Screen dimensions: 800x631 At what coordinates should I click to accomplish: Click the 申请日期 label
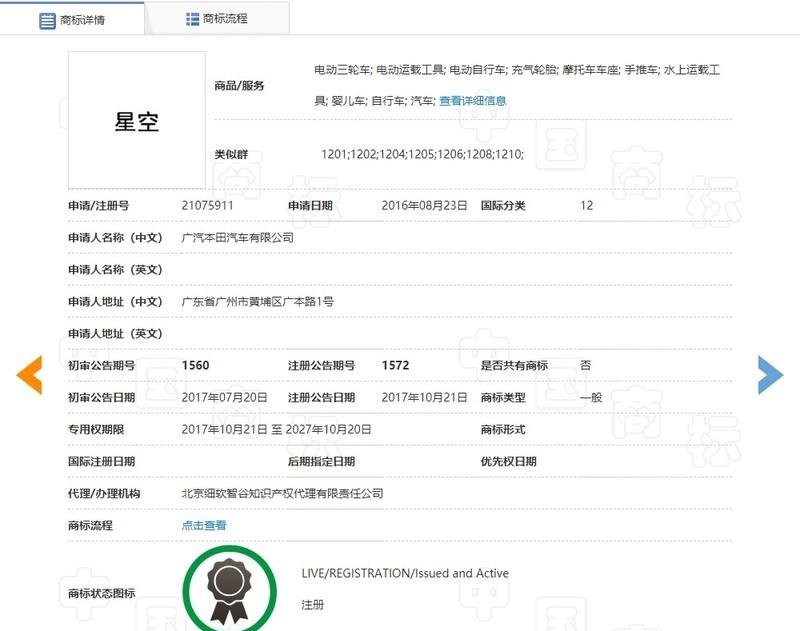tap(310, 206)
